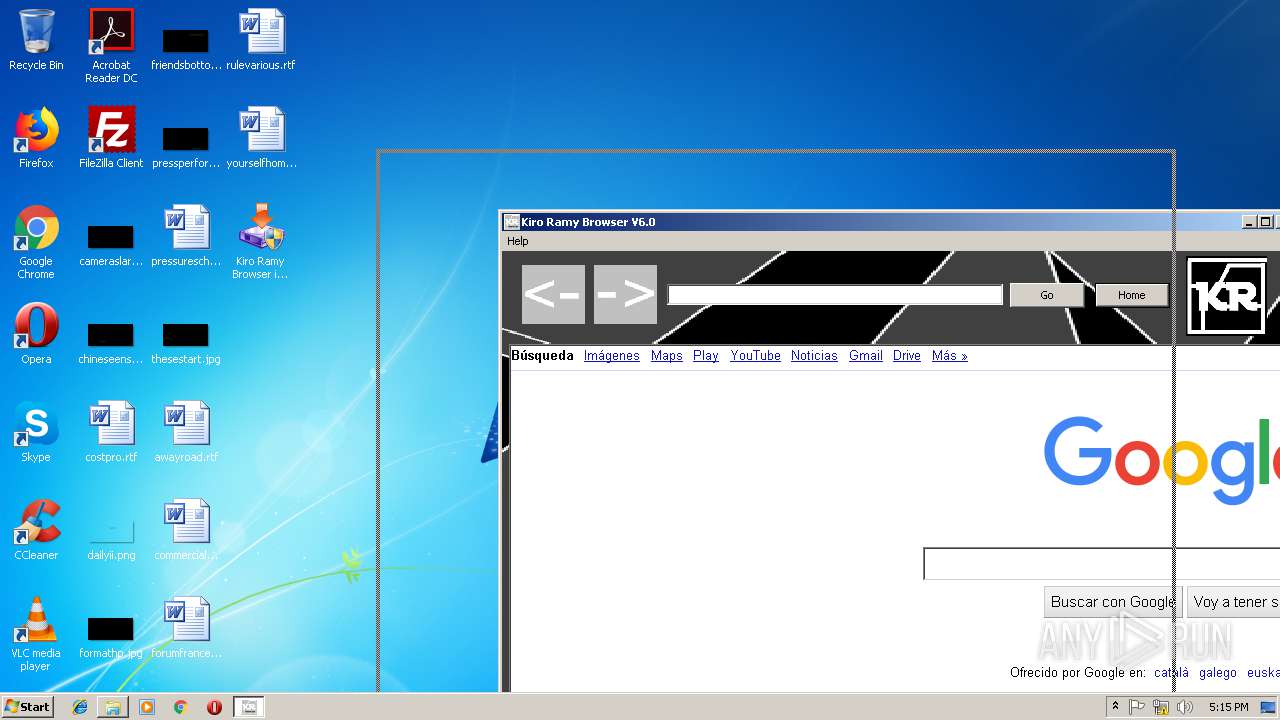Select dailyii.png file icon
The width and height of the screenshot is (1280, 720).
pyautogui.click(x=111, y=538)
